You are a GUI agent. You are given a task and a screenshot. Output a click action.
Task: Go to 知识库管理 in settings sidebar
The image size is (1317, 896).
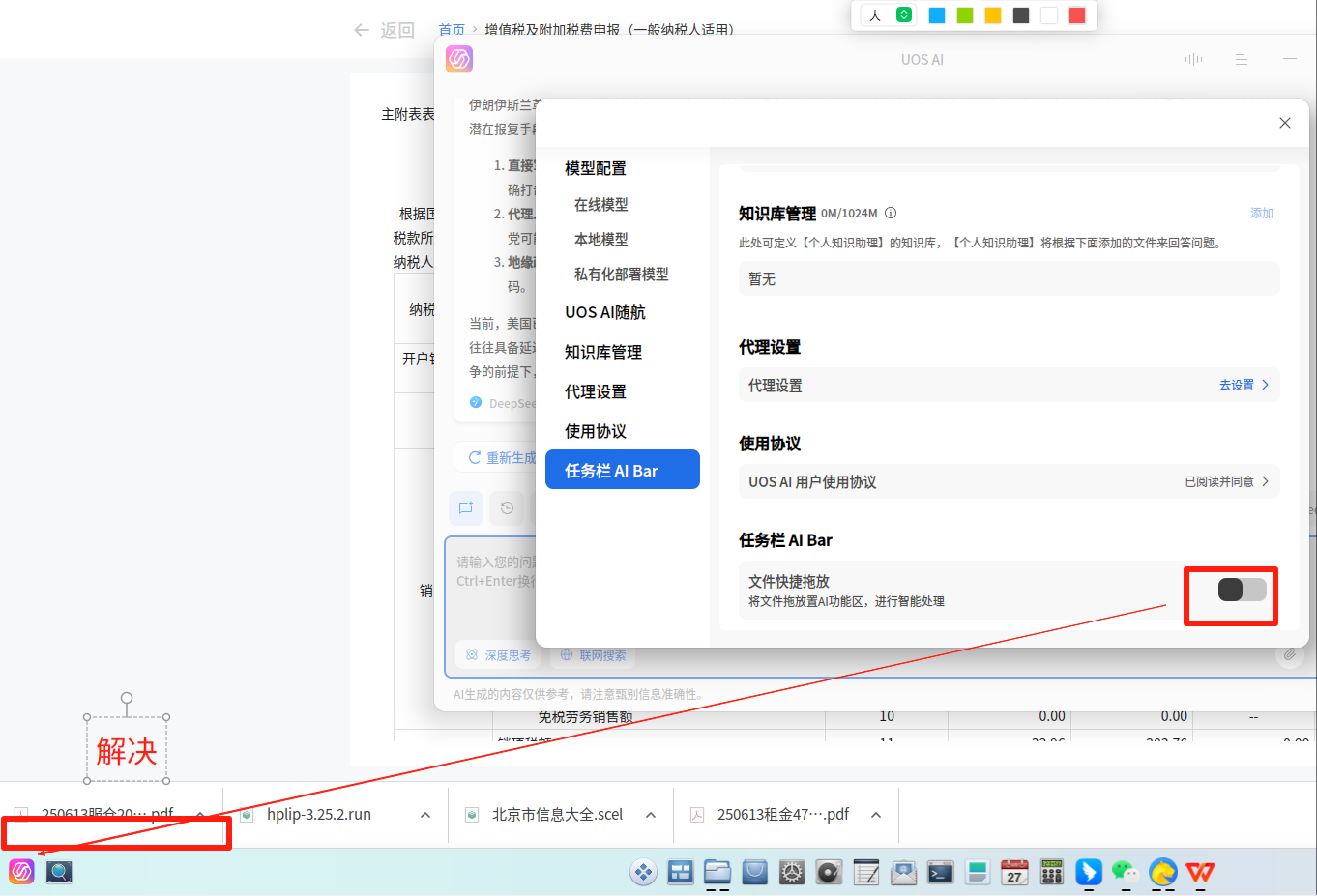tap(603, 352)
